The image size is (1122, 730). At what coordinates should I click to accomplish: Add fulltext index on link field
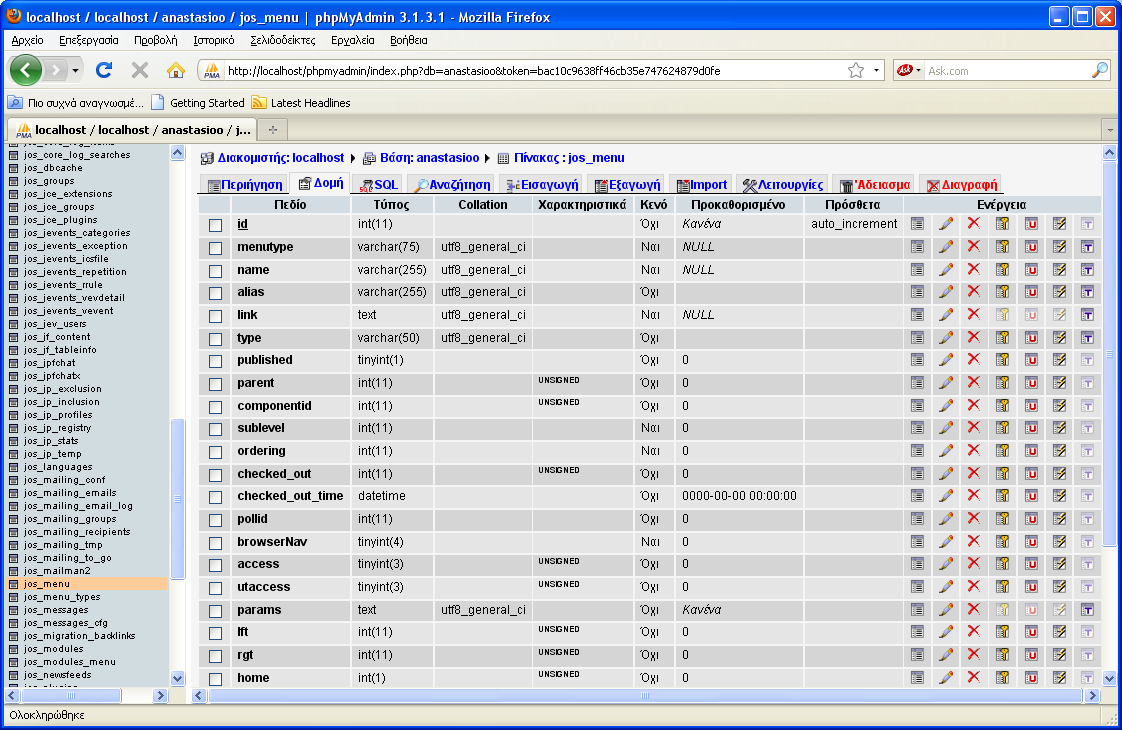coord(1088,315)
